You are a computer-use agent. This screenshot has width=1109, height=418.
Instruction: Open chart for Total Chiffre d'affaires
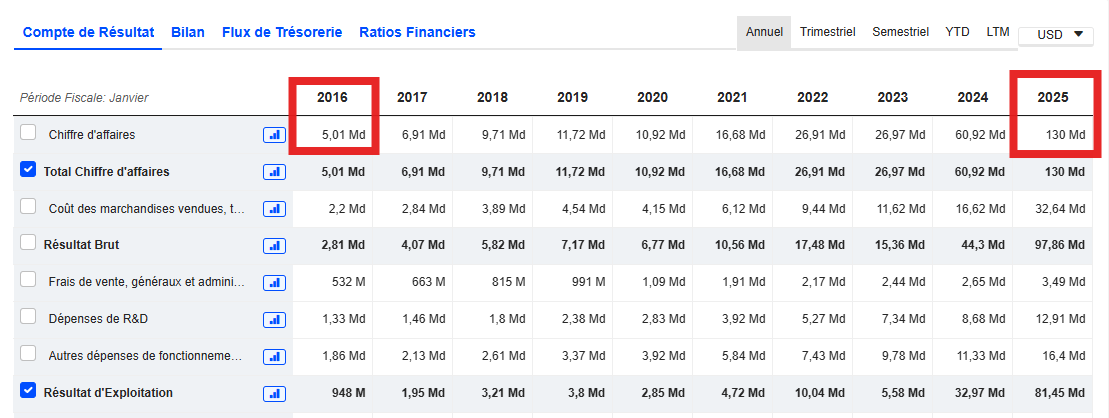[274, 172]
